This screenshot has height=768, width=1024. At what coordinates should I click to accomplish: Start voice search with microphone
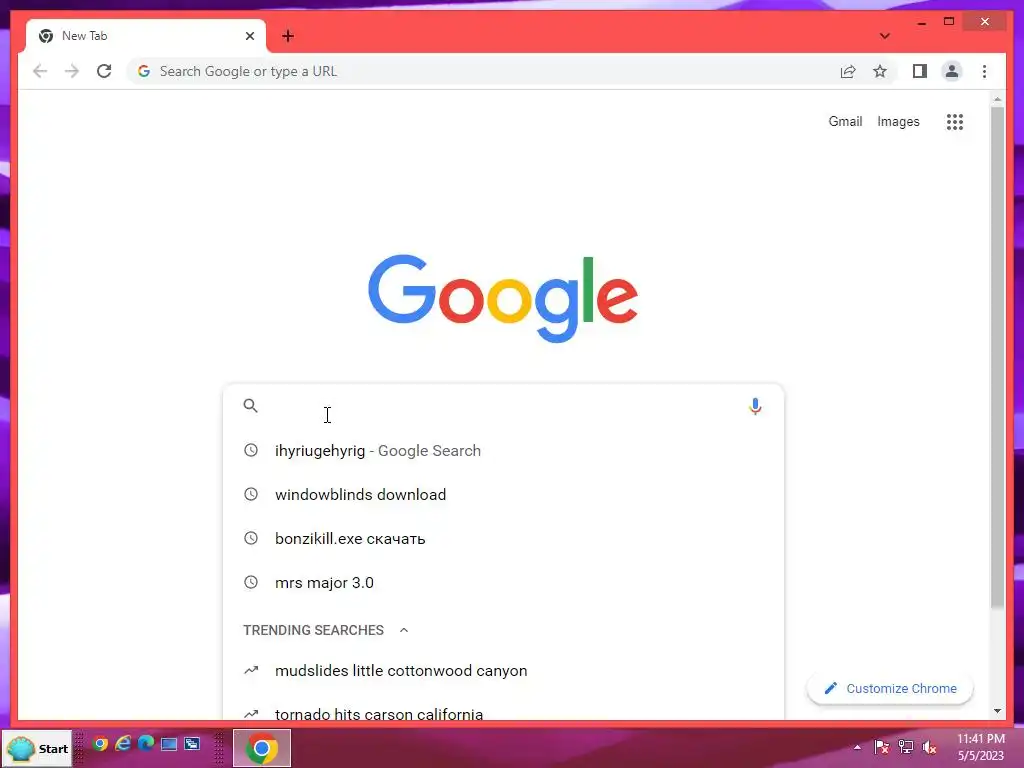755,406
